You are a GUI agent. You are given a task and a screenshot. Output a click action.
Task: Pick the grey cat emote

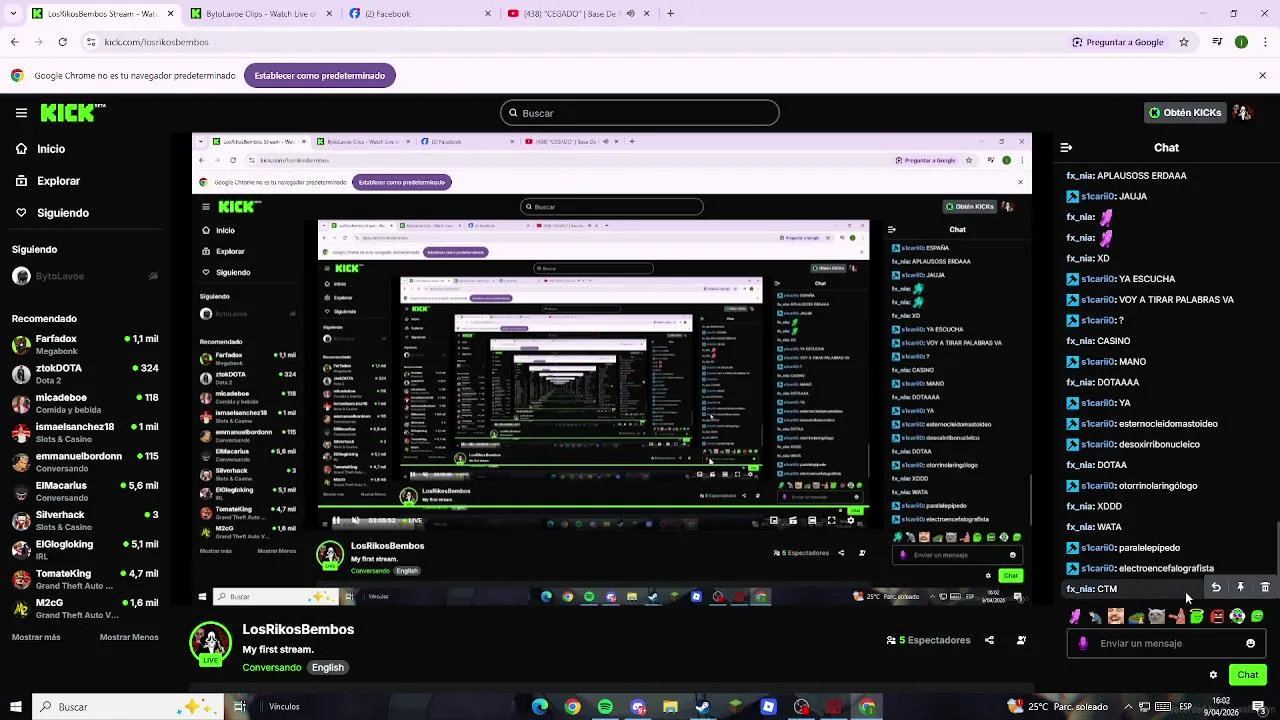point(1156,616)
